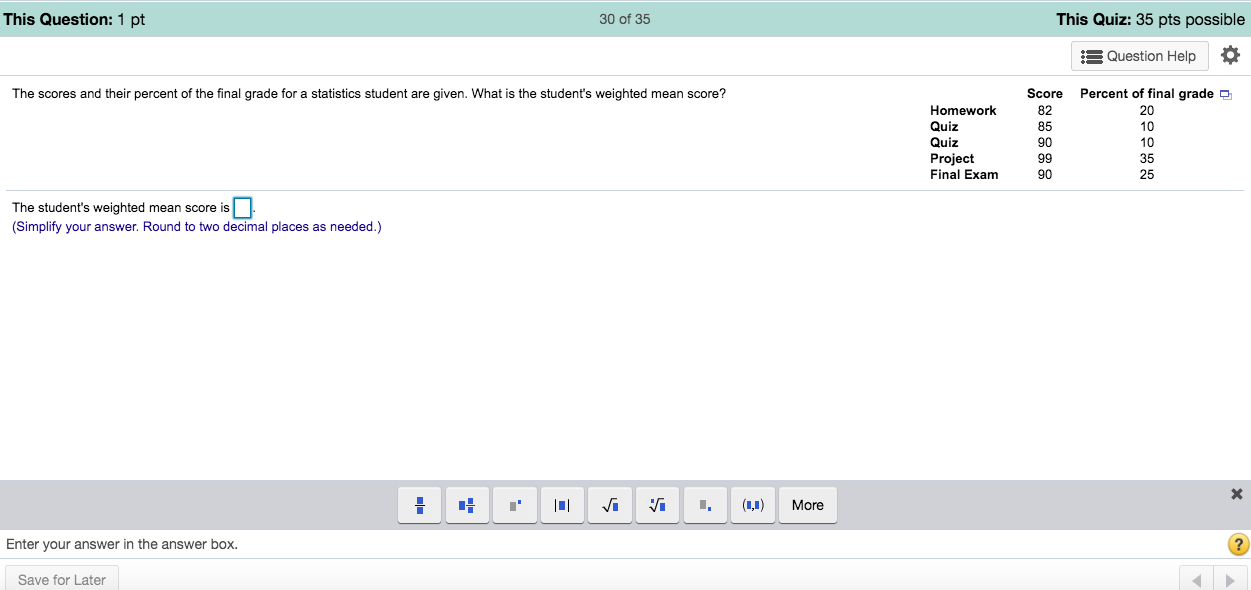Click the Project score 99

[1045, 159]
